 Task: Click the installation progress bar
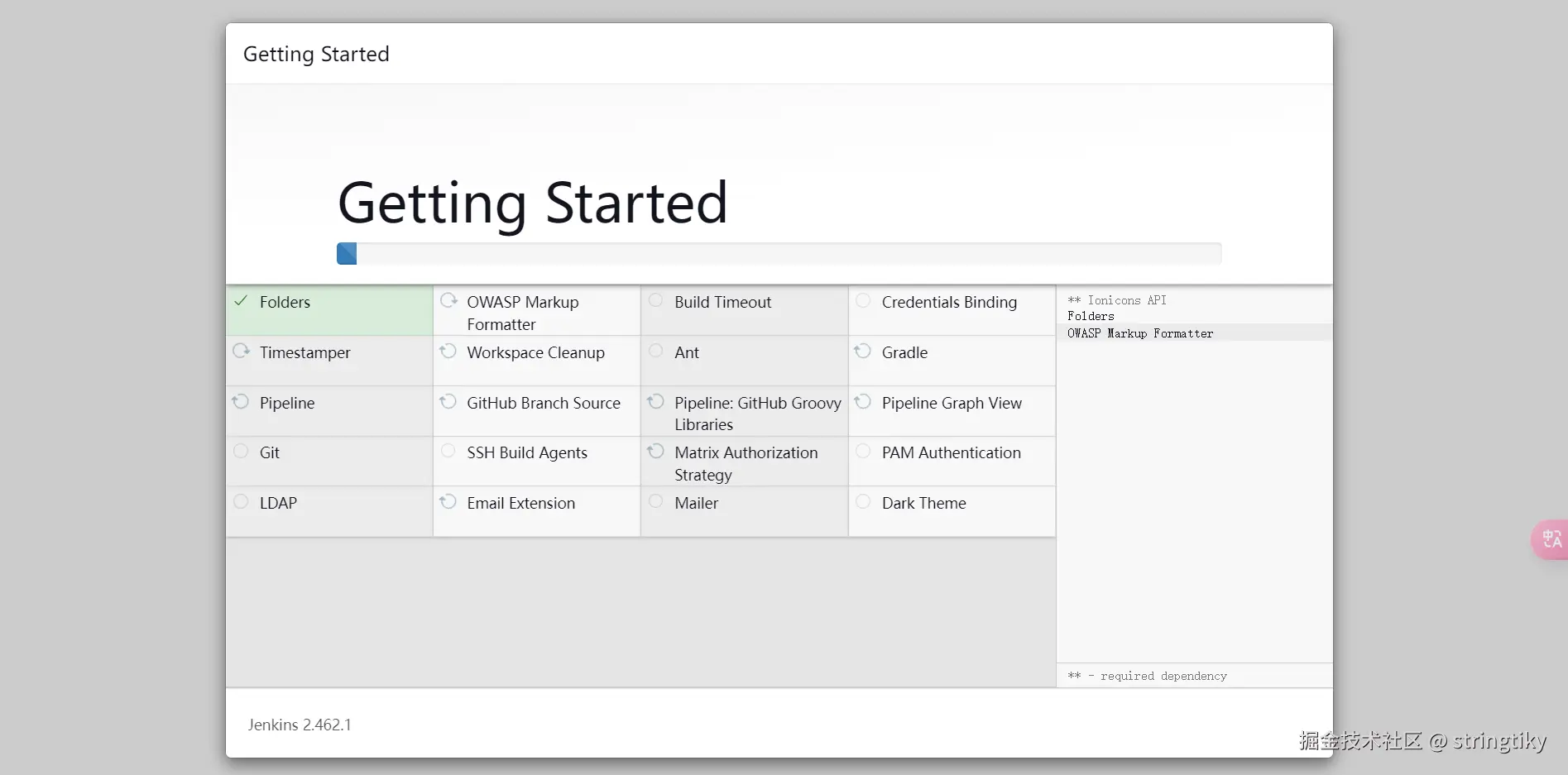pos(779,254)
